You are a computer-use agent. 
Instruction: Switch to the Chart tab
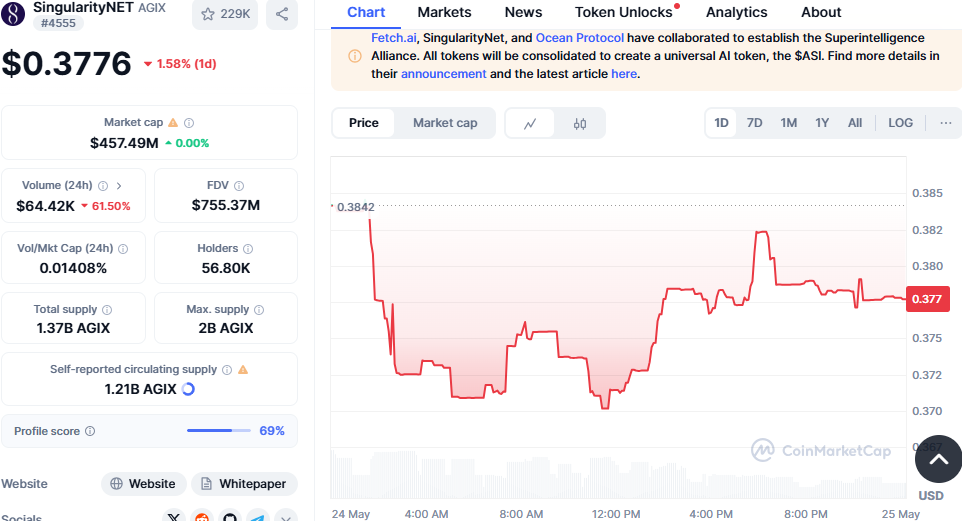(x=366, y=12)
